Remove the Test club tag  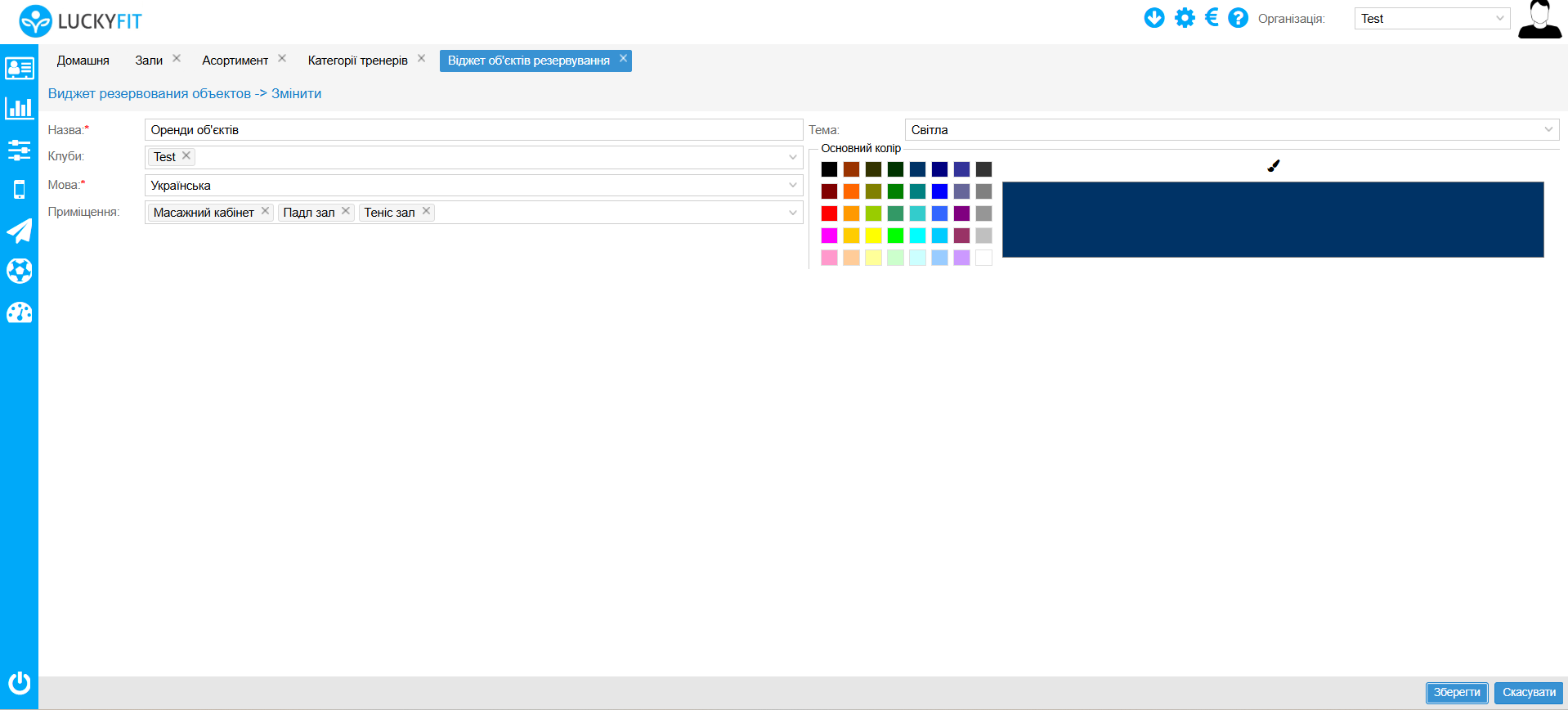[186, 156]
